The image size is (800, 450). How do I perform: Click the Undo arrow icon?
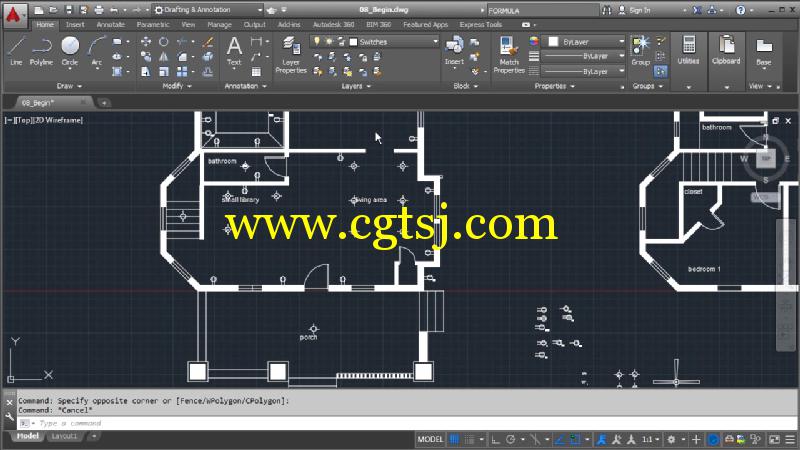[x=114, y=10]
